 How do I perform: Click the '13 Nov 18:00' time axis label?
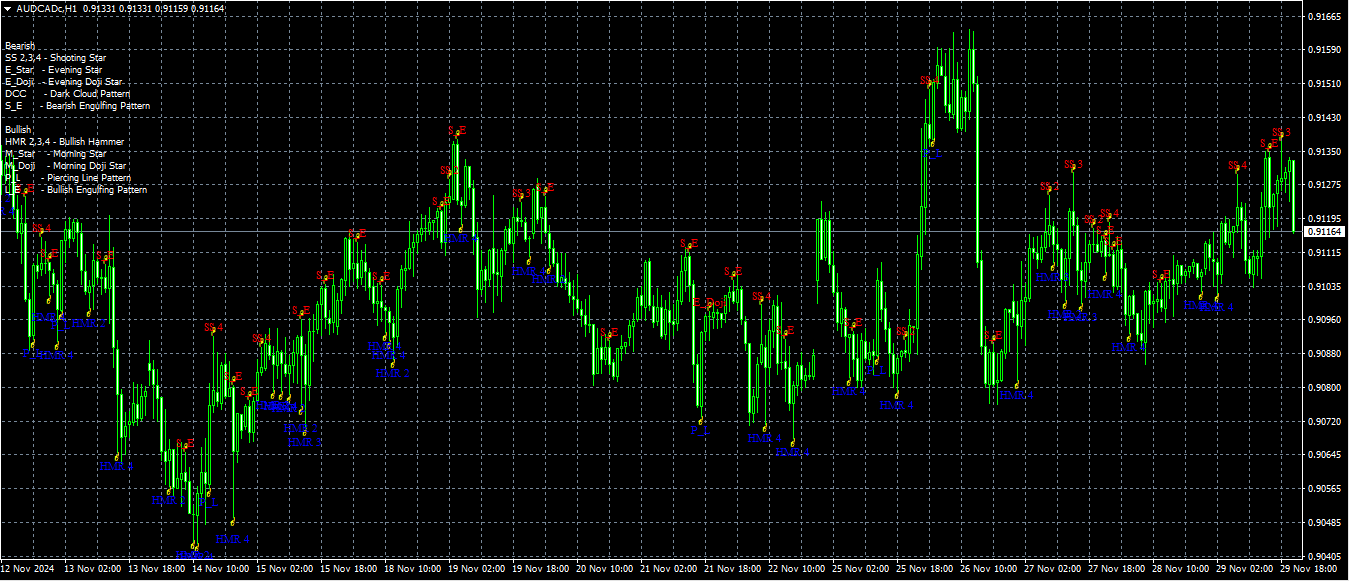(x=157, y=569)
